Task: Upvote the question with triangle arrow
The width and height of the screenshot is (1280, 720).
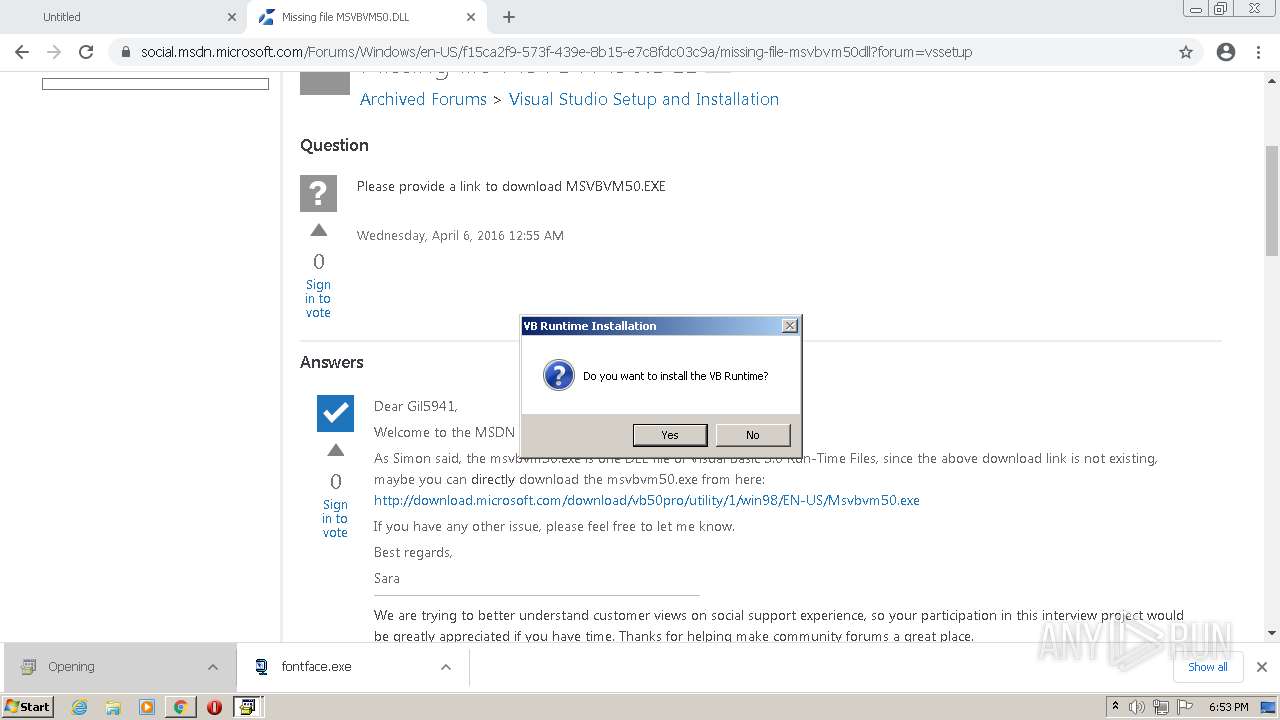Action: pyautogui.click(x=319, y=231)
